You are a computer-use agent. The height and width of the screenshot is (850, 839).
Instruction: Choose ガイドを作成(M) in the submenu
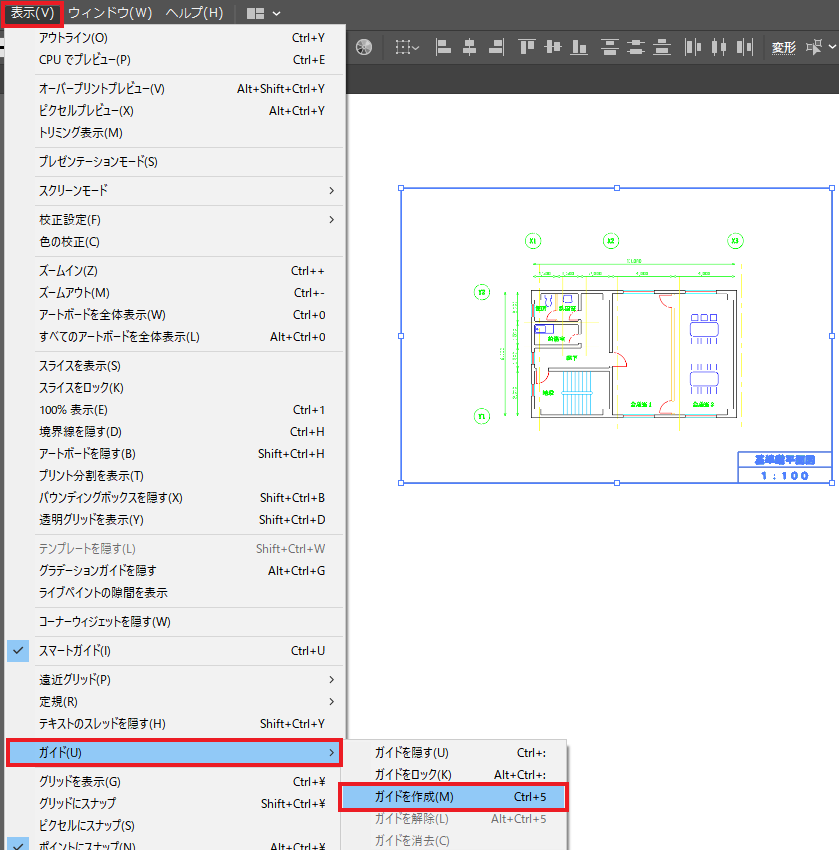coord(454,797)
